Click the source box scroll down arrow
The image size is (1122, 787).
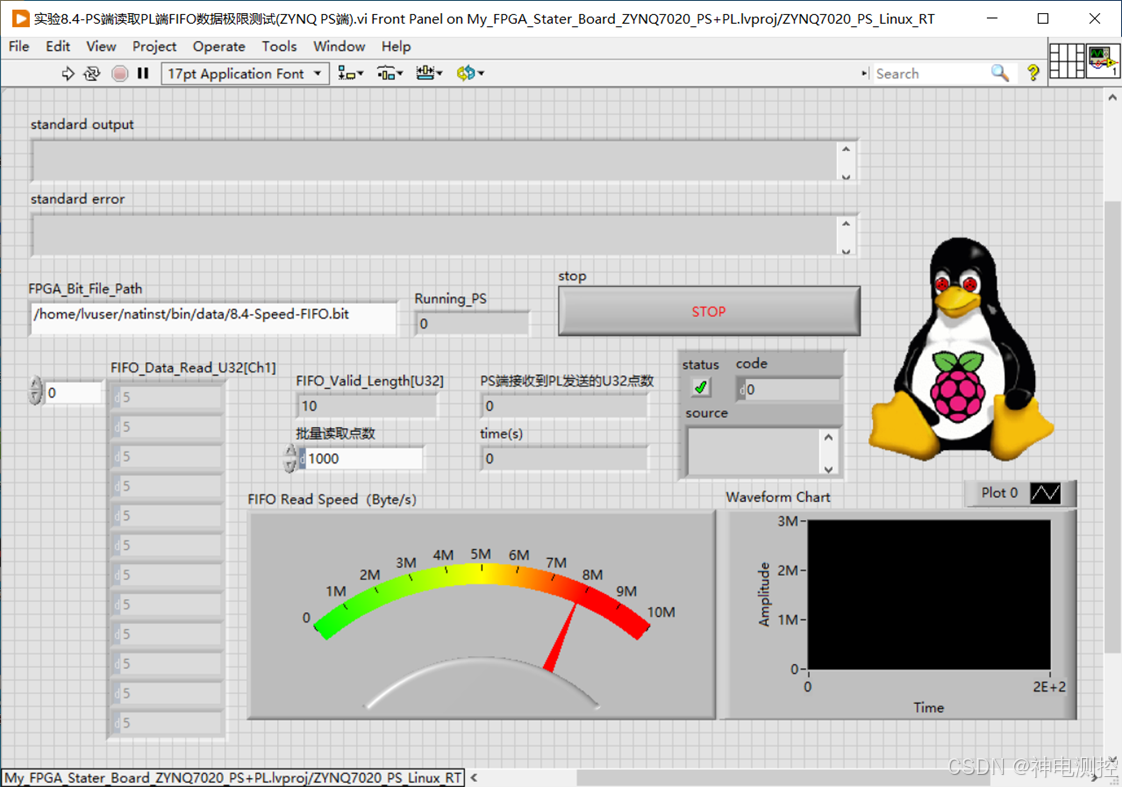click(x=829, y=469)
